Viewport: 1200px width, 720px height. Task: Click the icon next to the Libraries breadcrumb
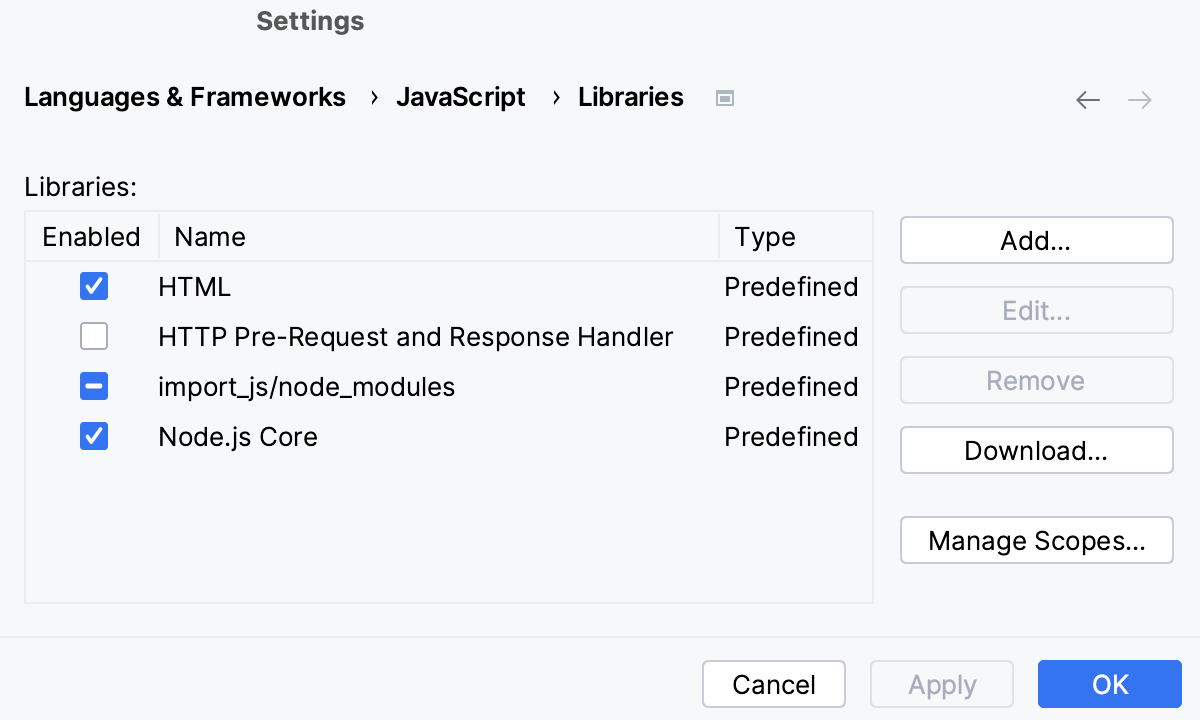(x=724, y=97)
